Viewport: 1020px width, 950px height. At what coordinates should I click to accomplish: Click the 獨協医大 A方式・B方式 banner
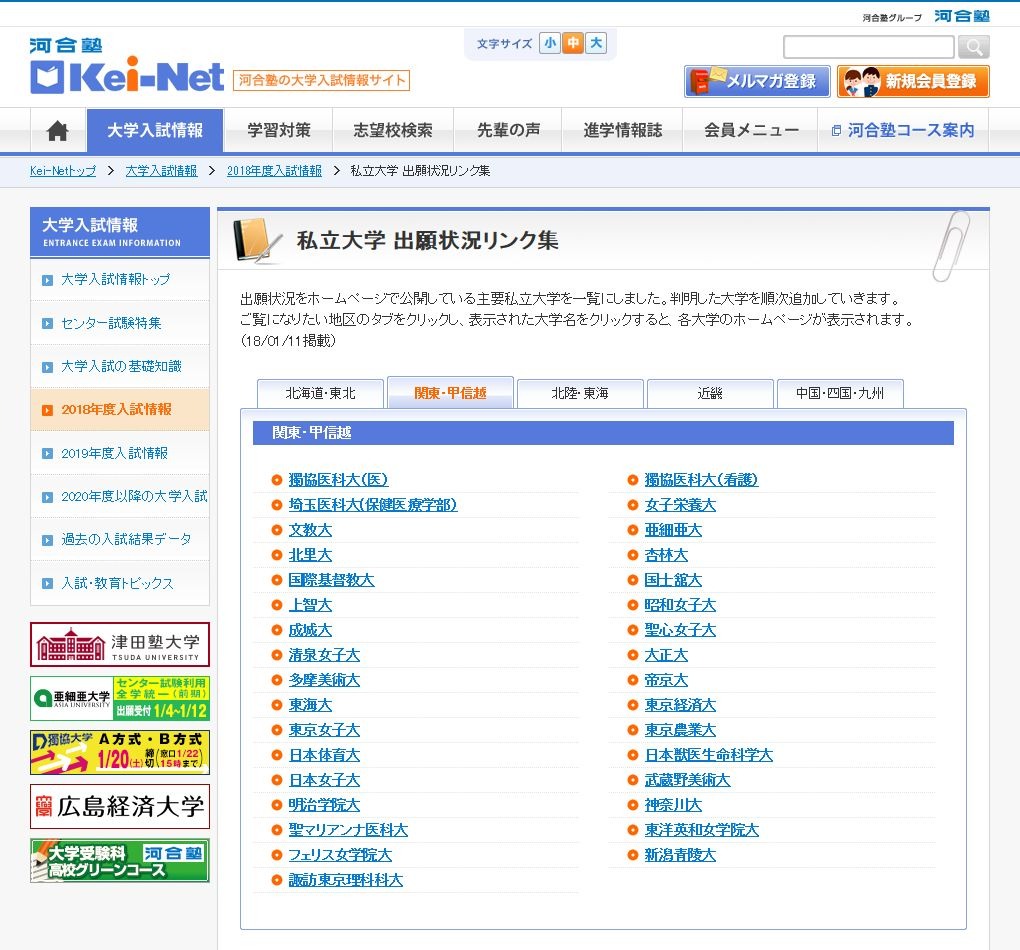119,753
